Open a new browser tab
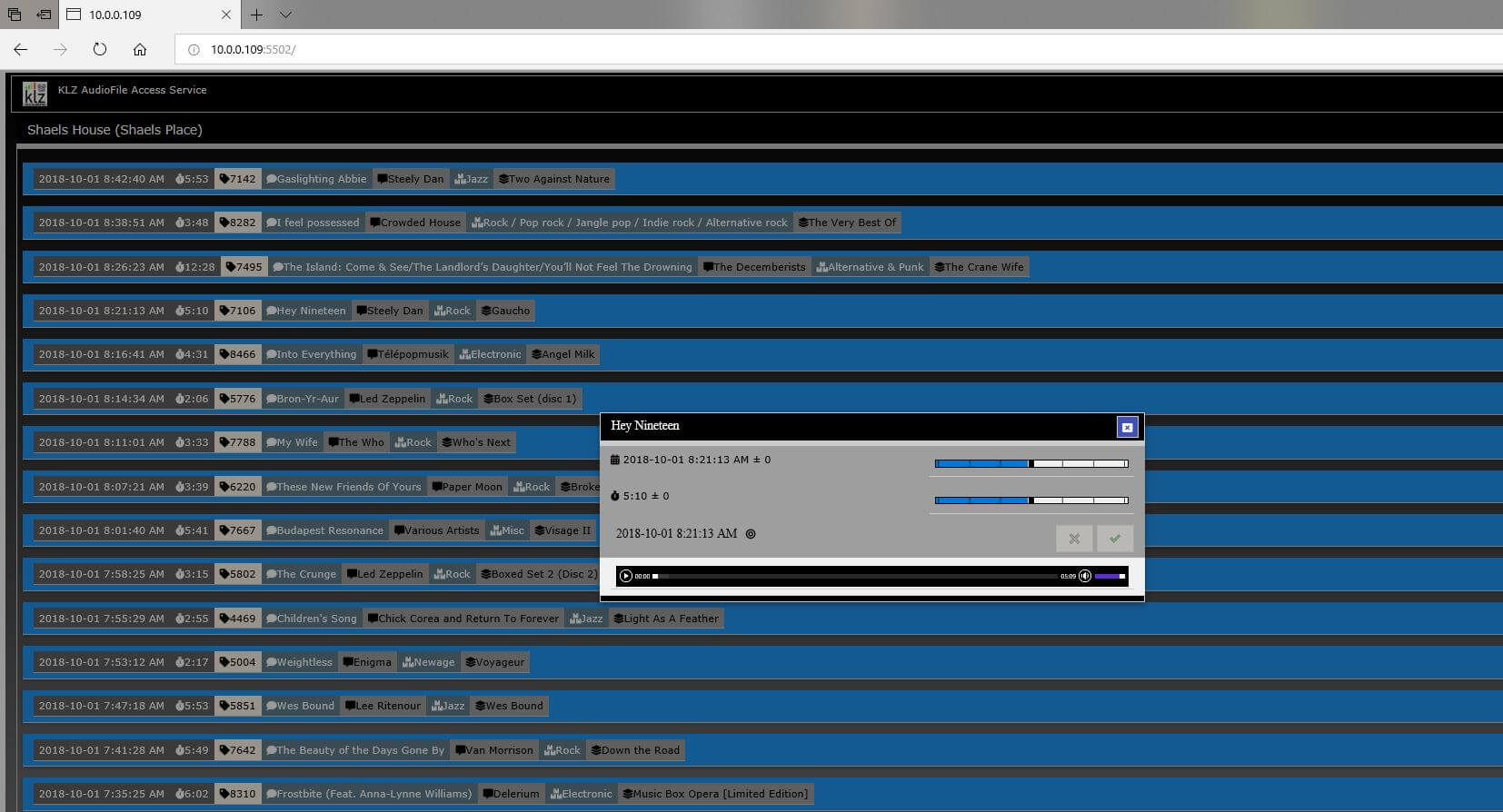 [257, 15]
